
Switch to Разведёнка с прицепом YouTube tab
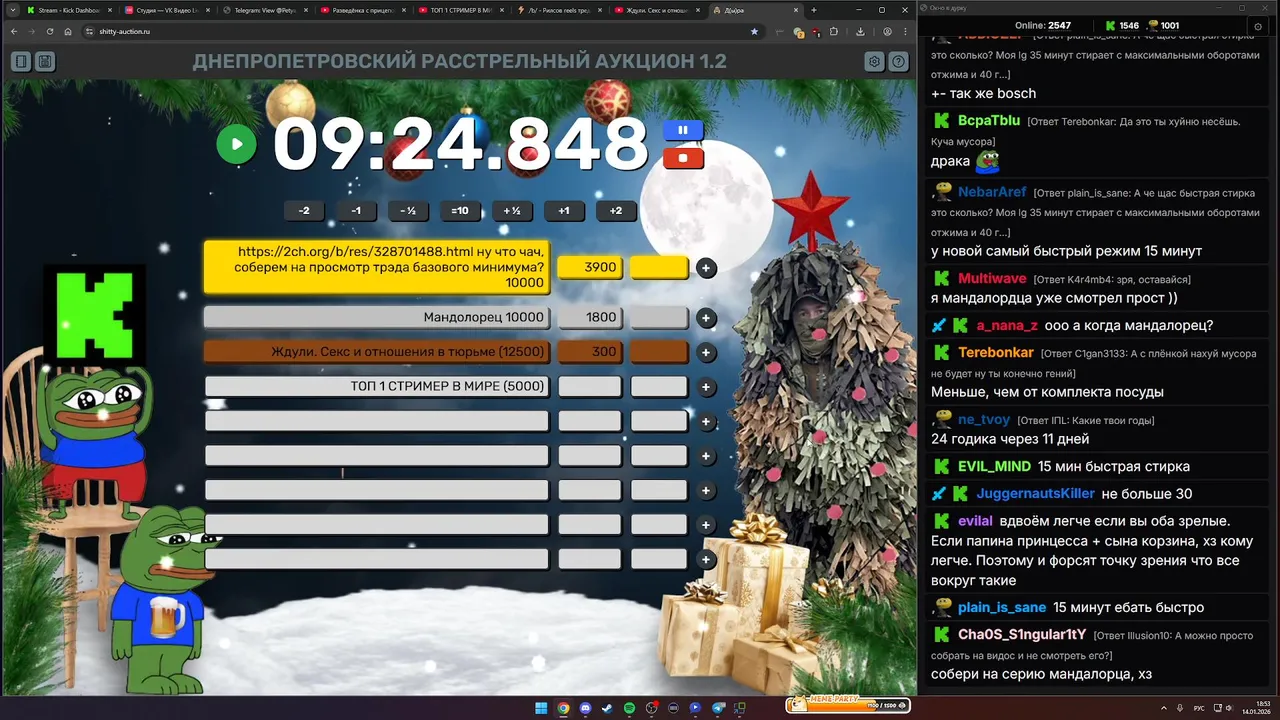tap(362, 10)
